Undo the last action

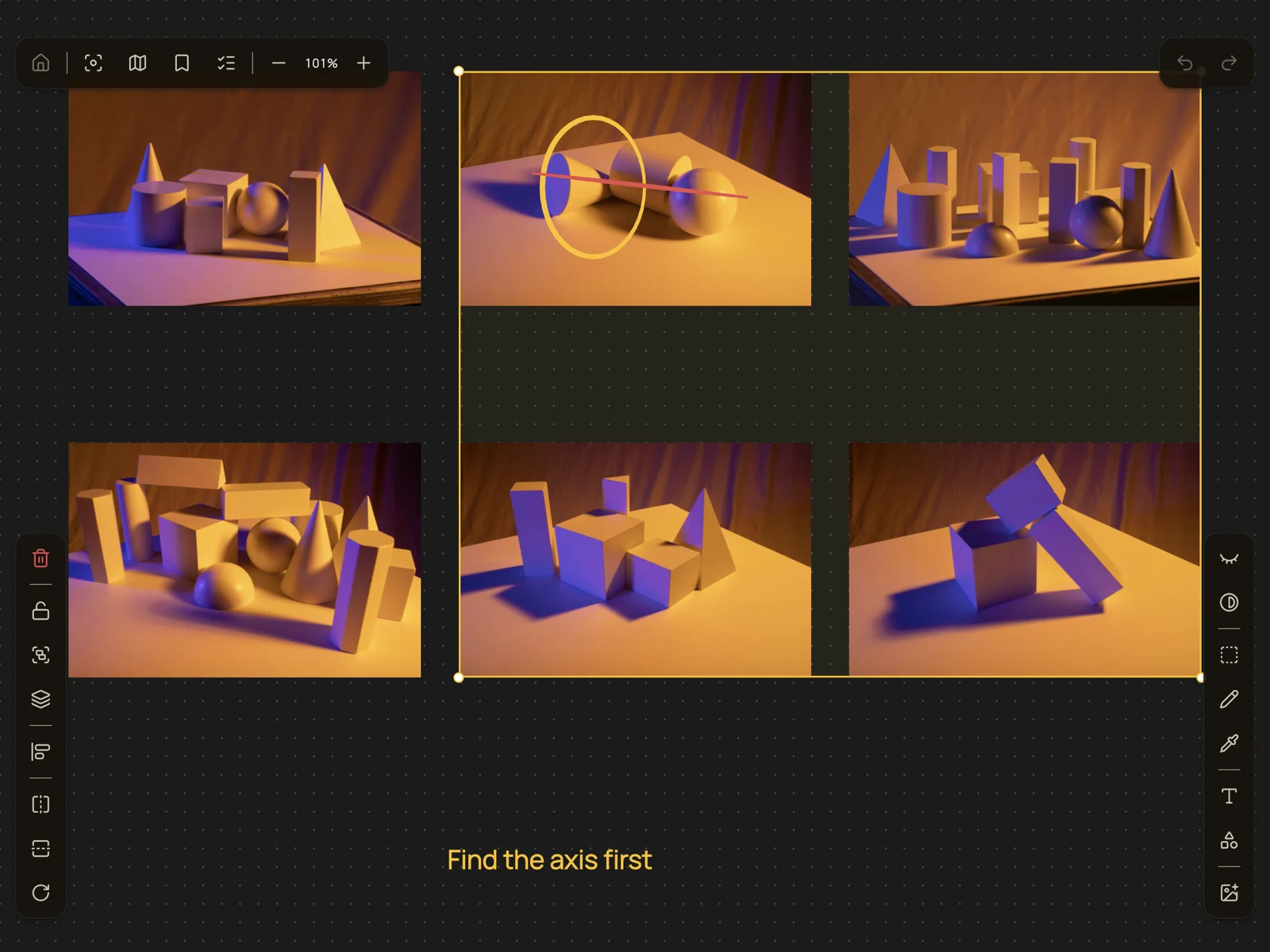pos(1185,63)
